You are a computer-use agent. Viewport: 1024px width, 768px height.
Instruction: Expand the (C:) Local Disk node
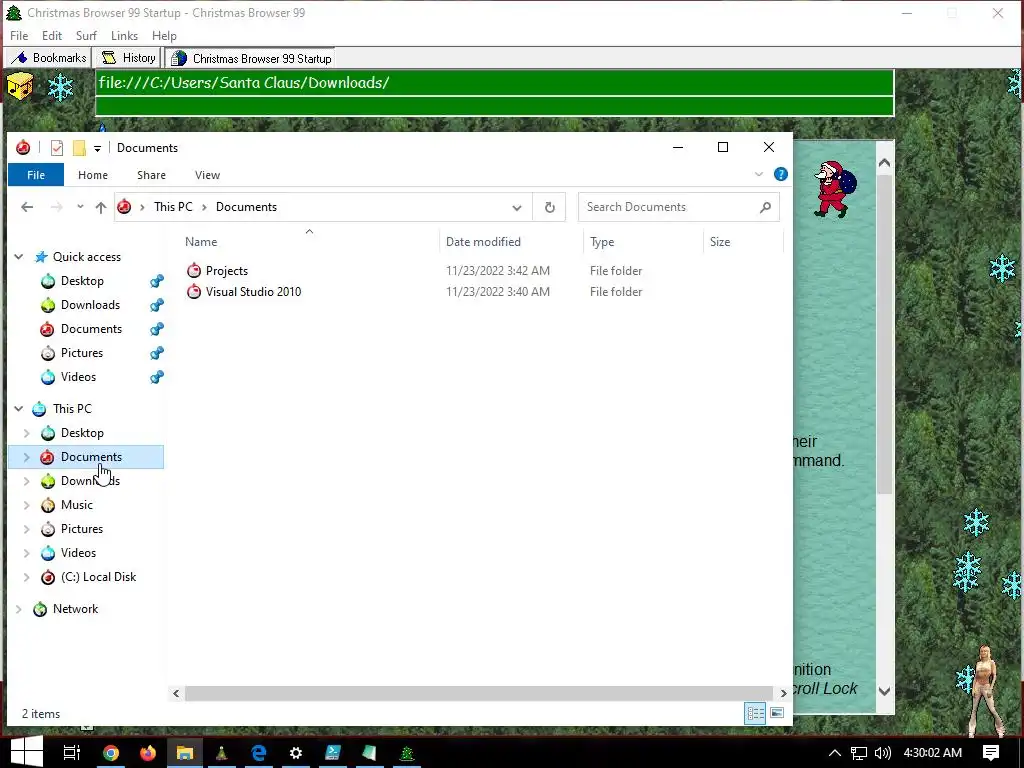click(x=26, y=577)
